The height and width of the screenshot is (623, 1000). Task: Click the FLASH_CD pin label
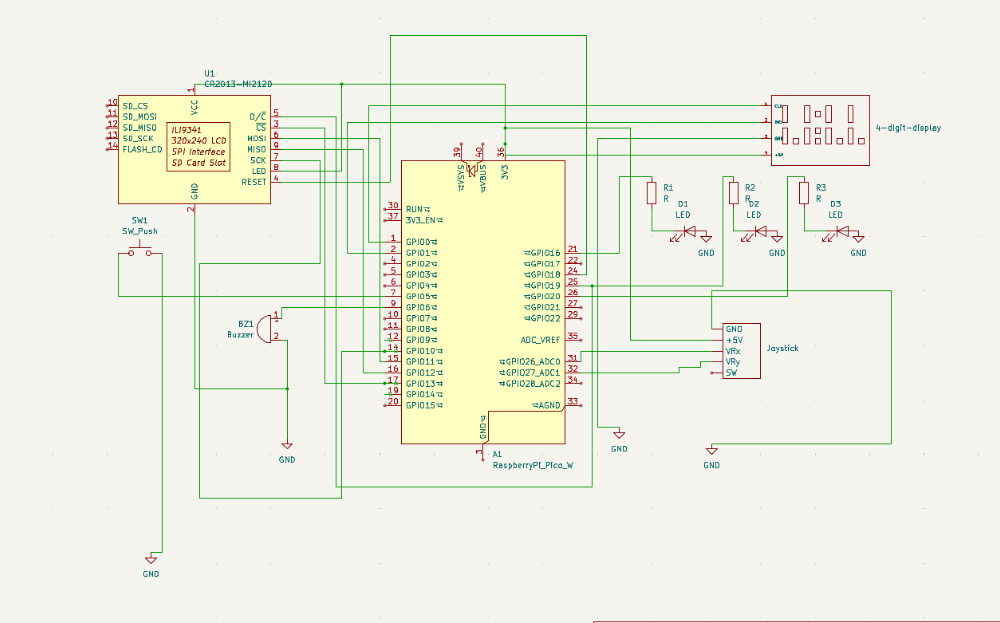142,149
